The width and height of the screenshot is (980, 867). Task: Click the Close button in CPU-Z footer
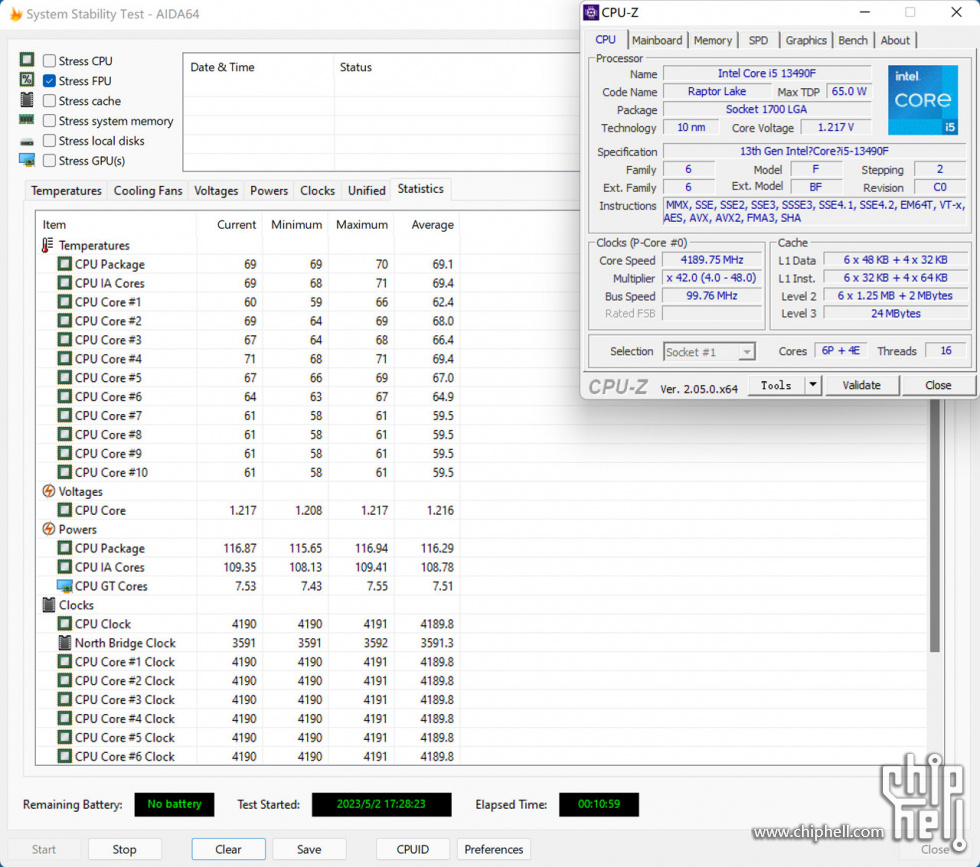[938, 385]
